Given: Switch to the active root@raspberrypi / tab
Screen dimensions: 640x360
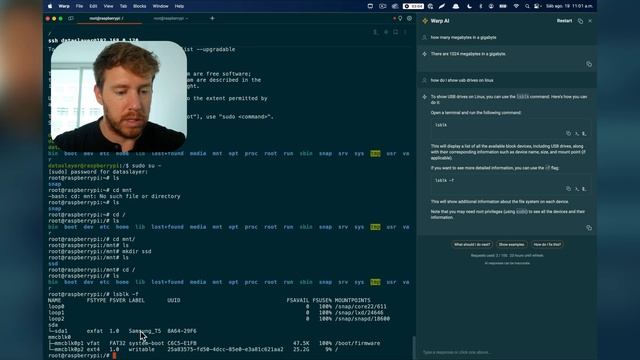Looking at the screenshot, I should click(108, 18).
